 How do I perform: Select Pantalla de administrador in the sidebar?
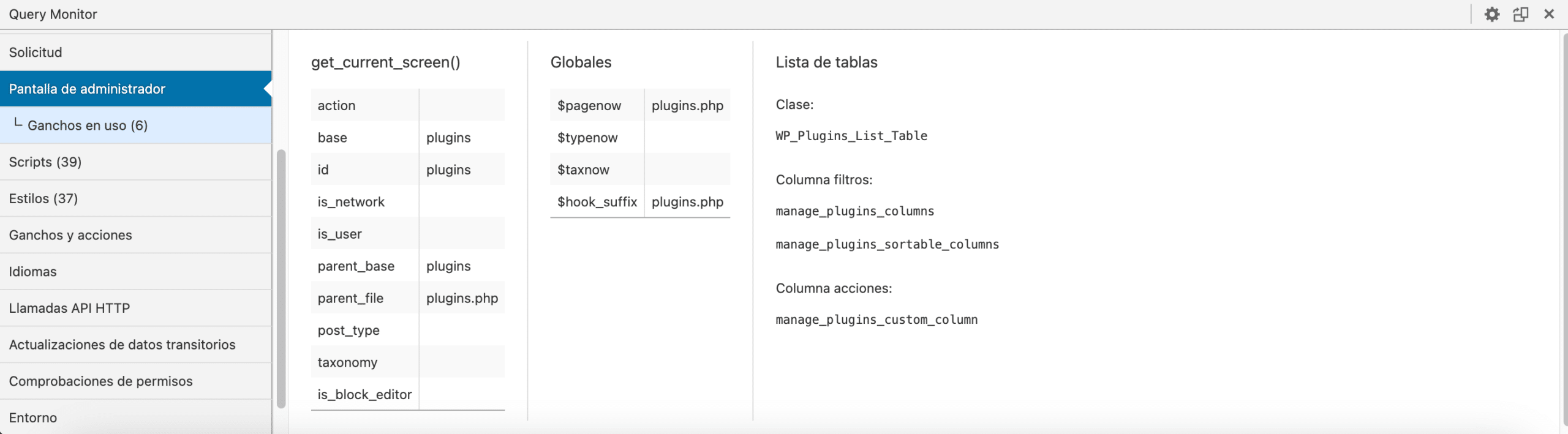(x=87, y=89)
